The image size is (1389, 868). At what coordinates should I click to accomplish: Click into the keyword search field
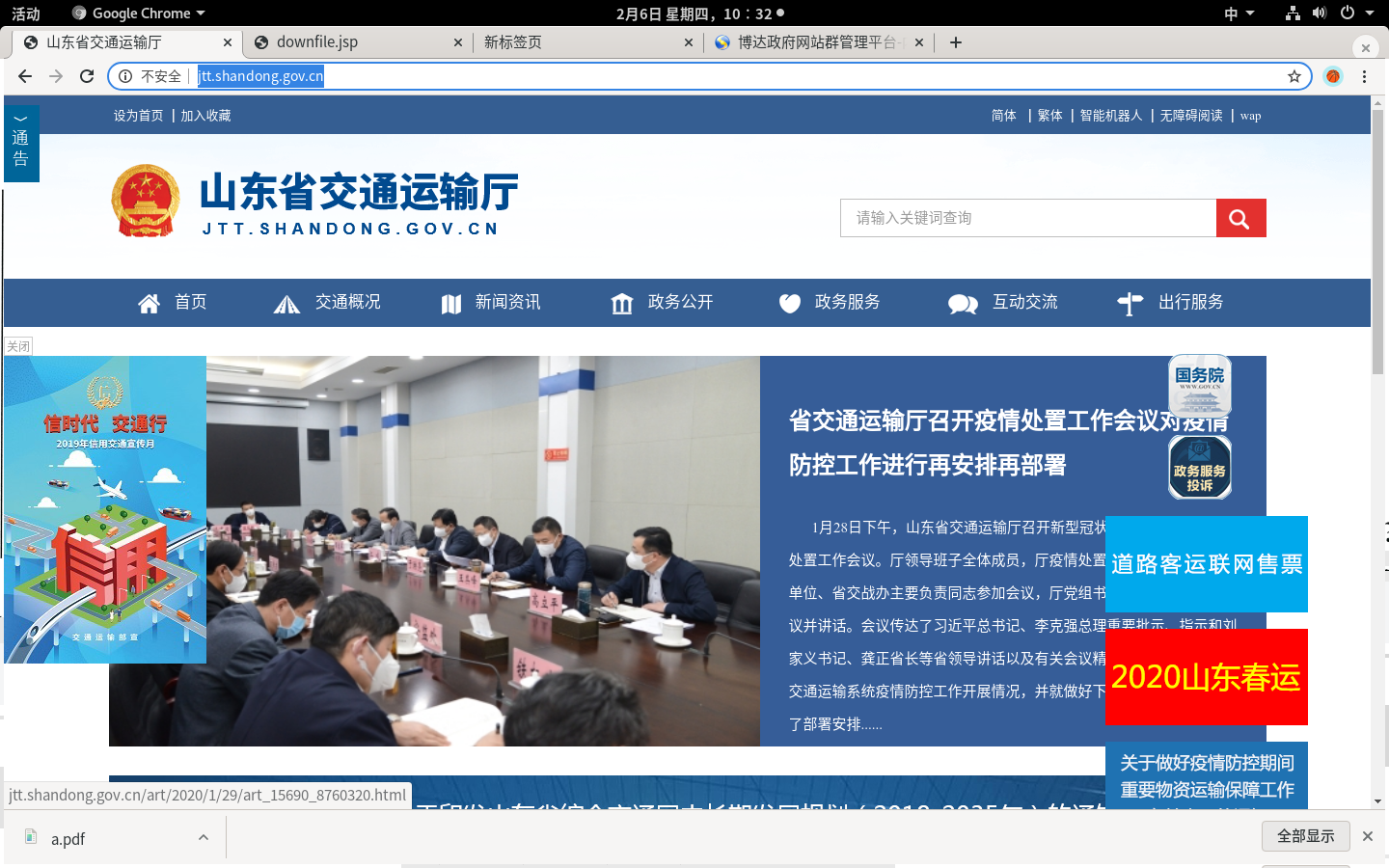[1027, 218]
